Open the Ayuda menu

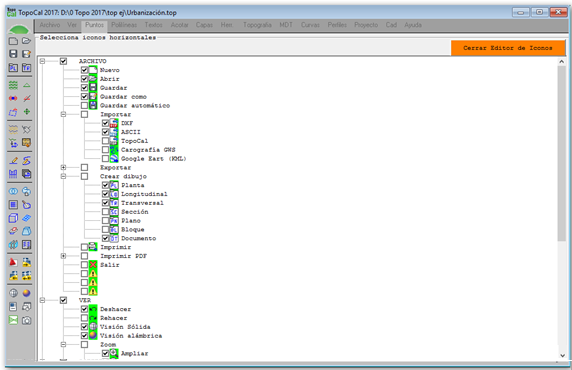tap(413, 25)
